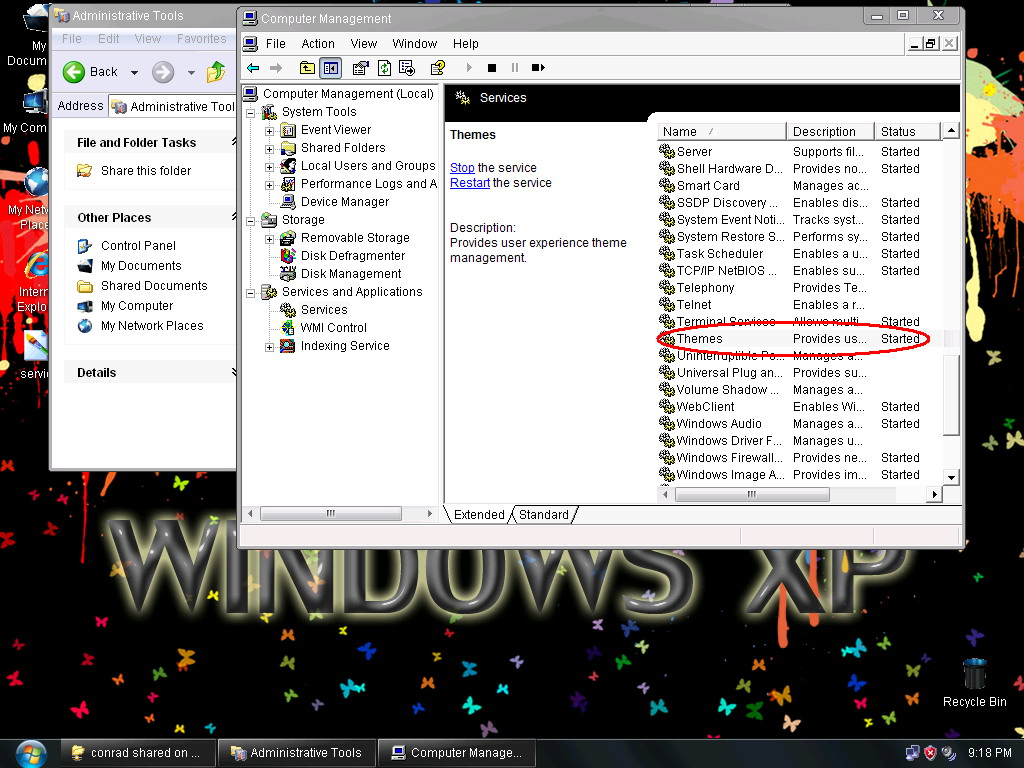This screenshot has height=768, width=1024.
Task: Open the View menu in Computer Management
Action: tap(364, 44)
